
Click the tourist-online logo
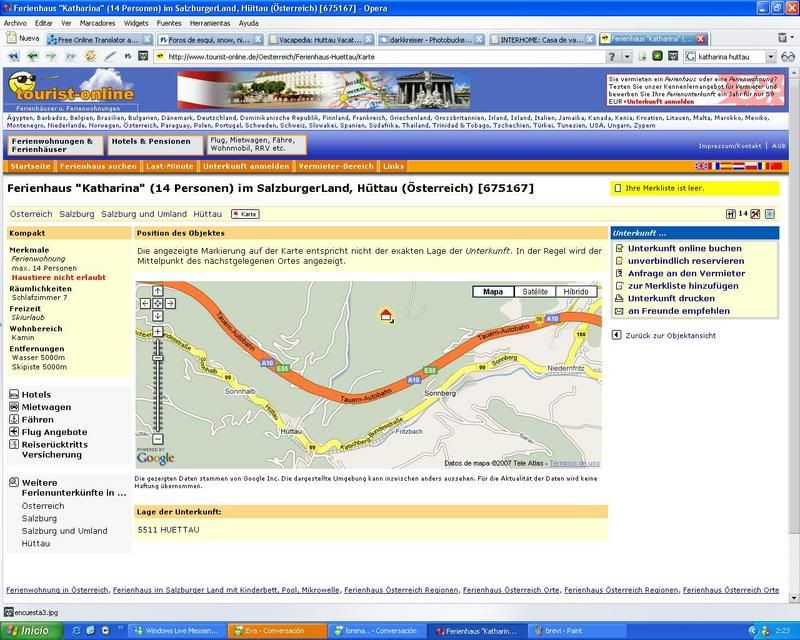71,90
